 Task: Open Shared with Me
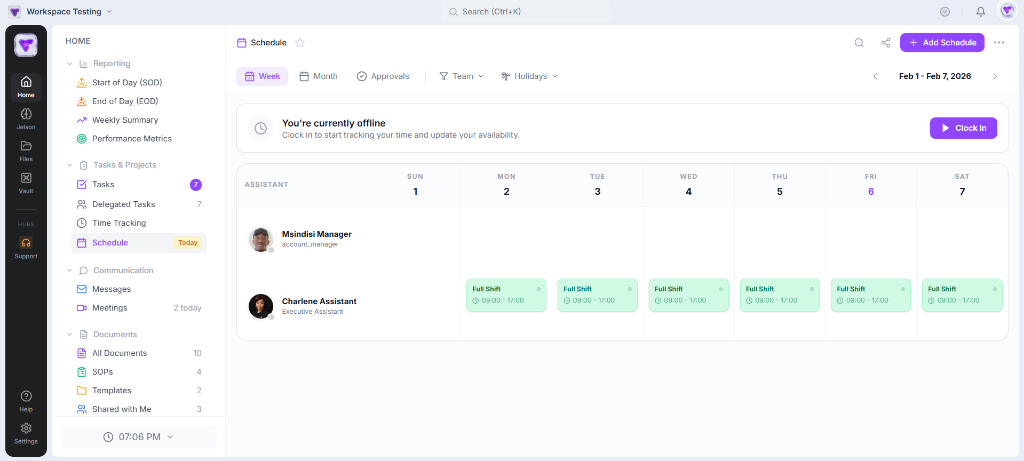coord(138,409)
